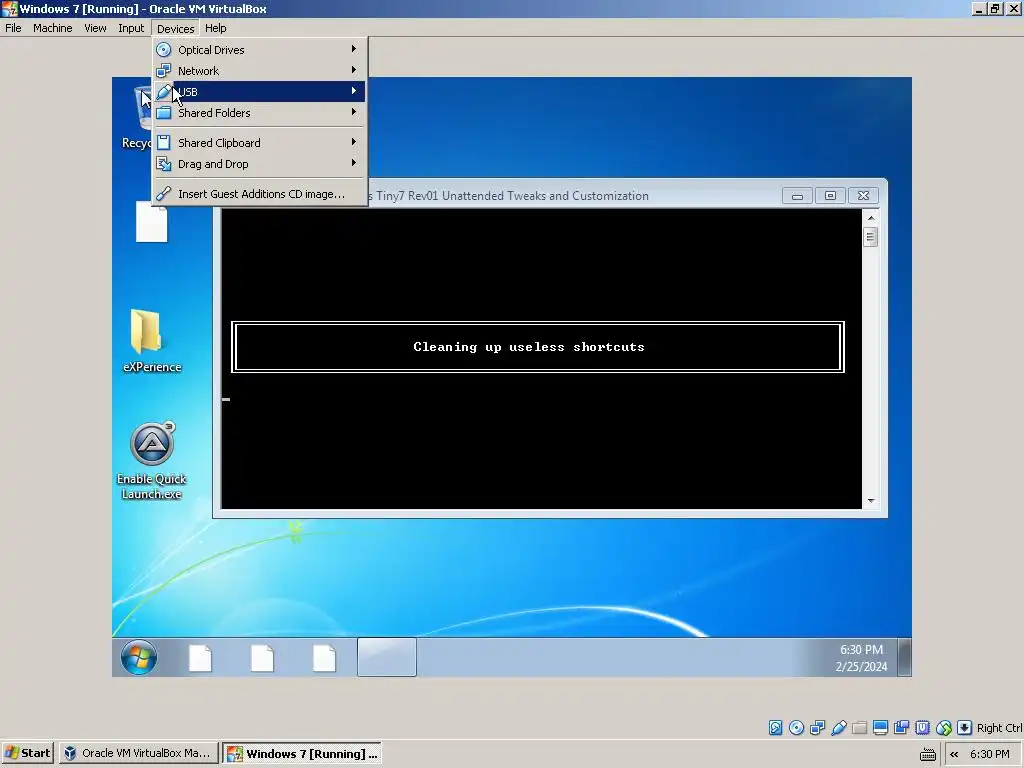Open the on-screen keyboard tray icon
Screen dimensions: 1024x768
(927, 754)
